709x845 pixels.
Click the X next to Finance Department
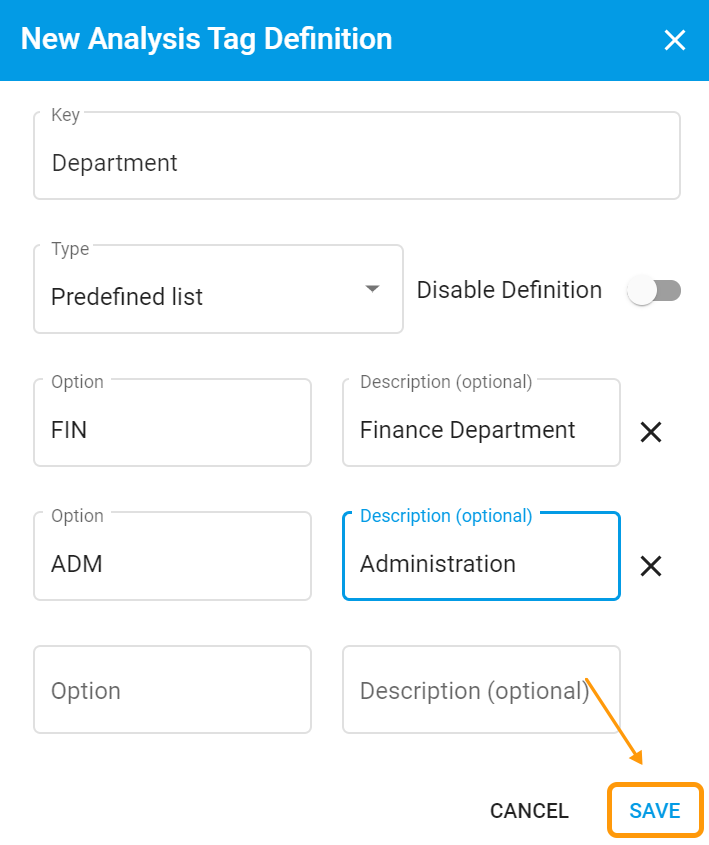click(651, 431)
